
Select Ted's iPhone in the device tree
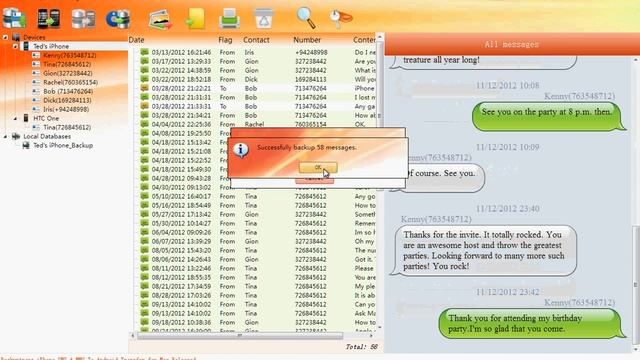point(51,47)
